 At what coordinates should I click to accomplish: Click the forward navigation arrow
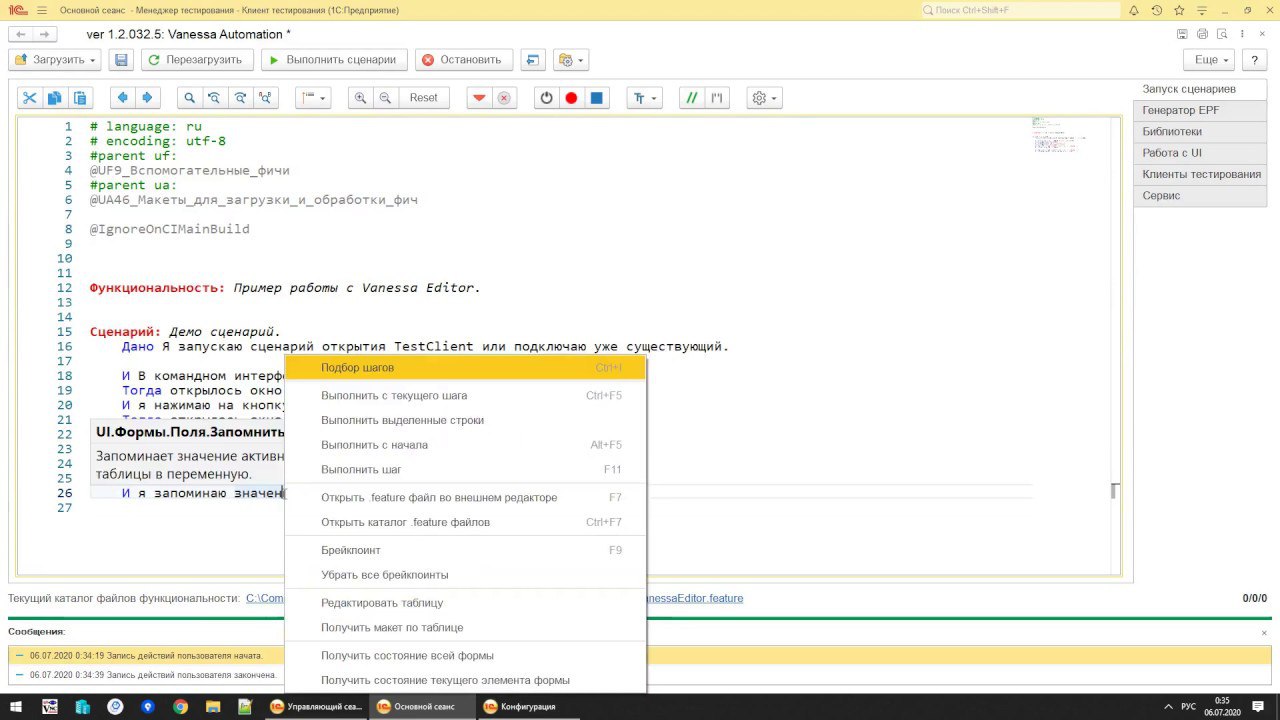tap(44, 35)
